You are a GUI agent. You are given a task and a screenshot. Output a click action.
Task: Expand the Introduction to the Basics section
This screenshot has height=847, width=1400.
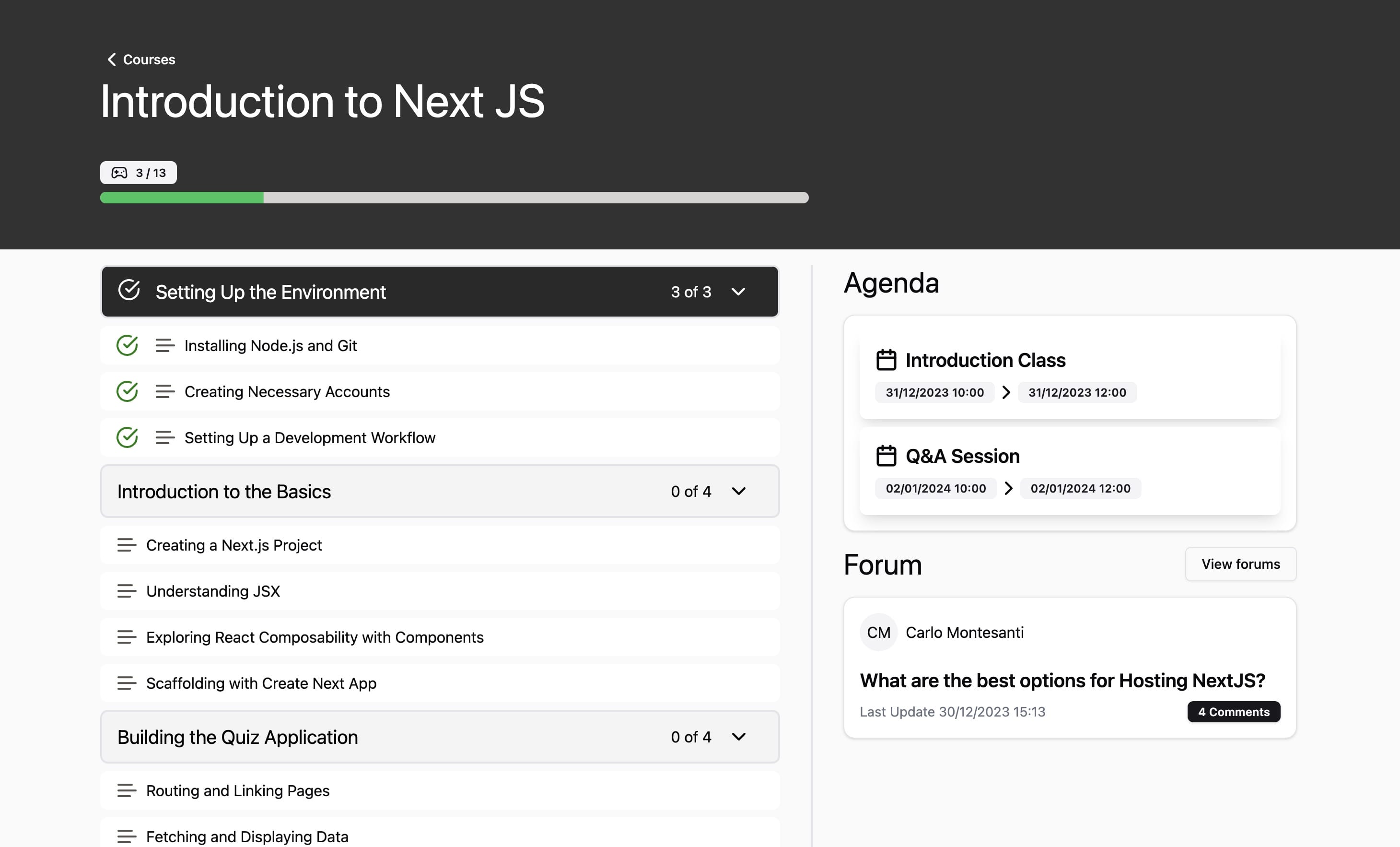(739, 491)
